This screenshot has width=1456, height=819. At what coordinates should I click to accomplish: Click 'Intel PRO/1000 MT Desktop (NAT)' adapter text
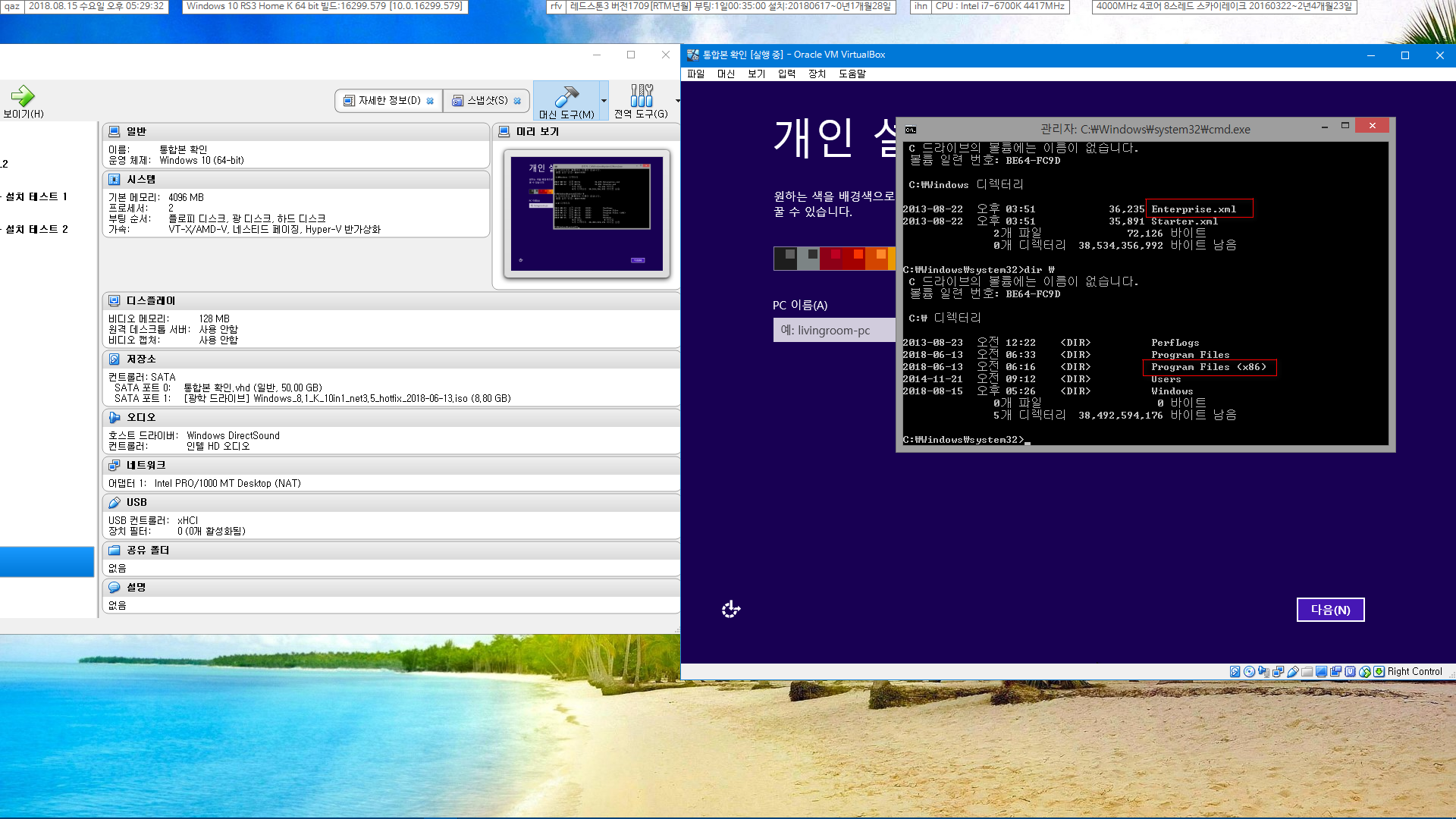[227, 483]
